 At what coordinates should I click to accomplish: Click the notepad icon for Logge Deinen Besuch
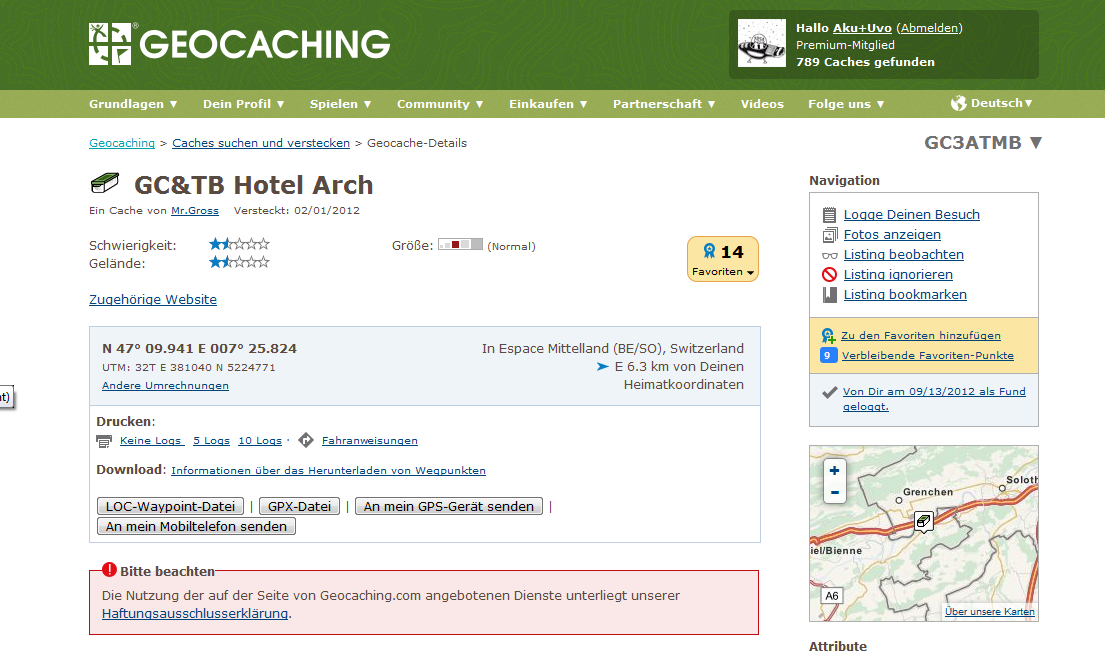click(829, 215)
